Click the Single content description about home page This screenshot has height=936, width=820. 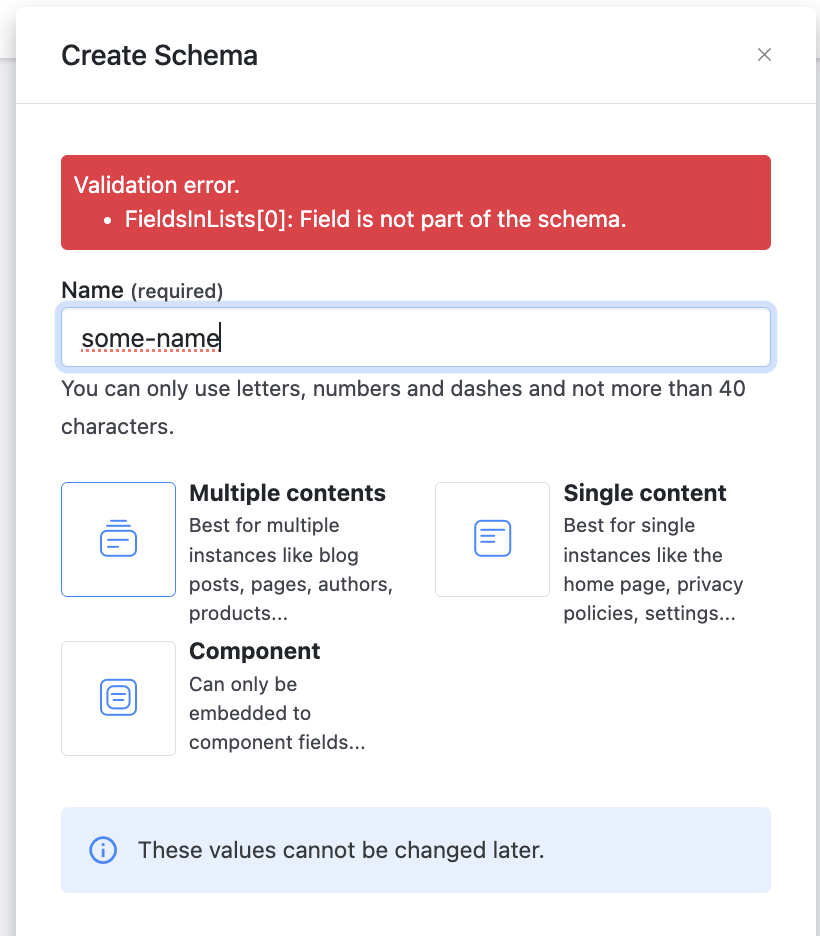click(x=652, y=569)
